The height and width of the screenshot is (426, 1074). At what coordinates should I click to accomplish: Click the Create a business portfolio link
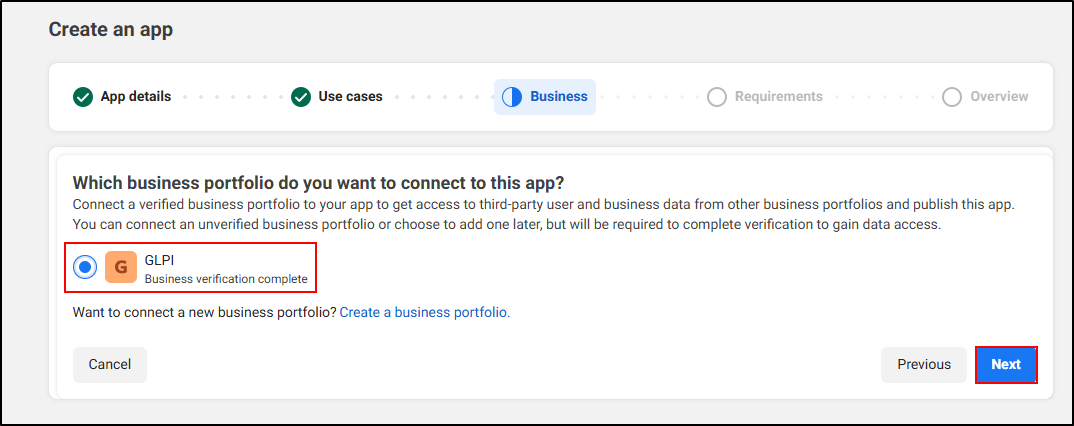pyautogui.click(x=425, y=313)
